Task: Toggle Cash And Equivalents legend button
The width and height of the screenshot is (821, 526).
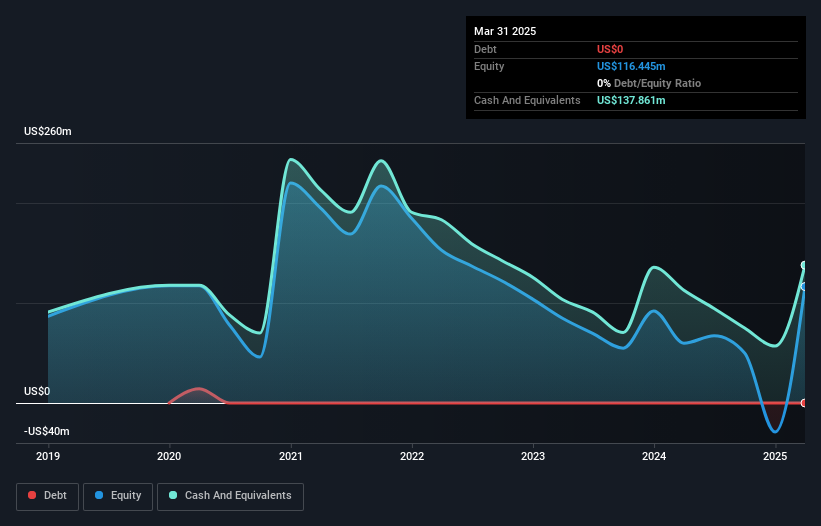Action: [230, 496]
